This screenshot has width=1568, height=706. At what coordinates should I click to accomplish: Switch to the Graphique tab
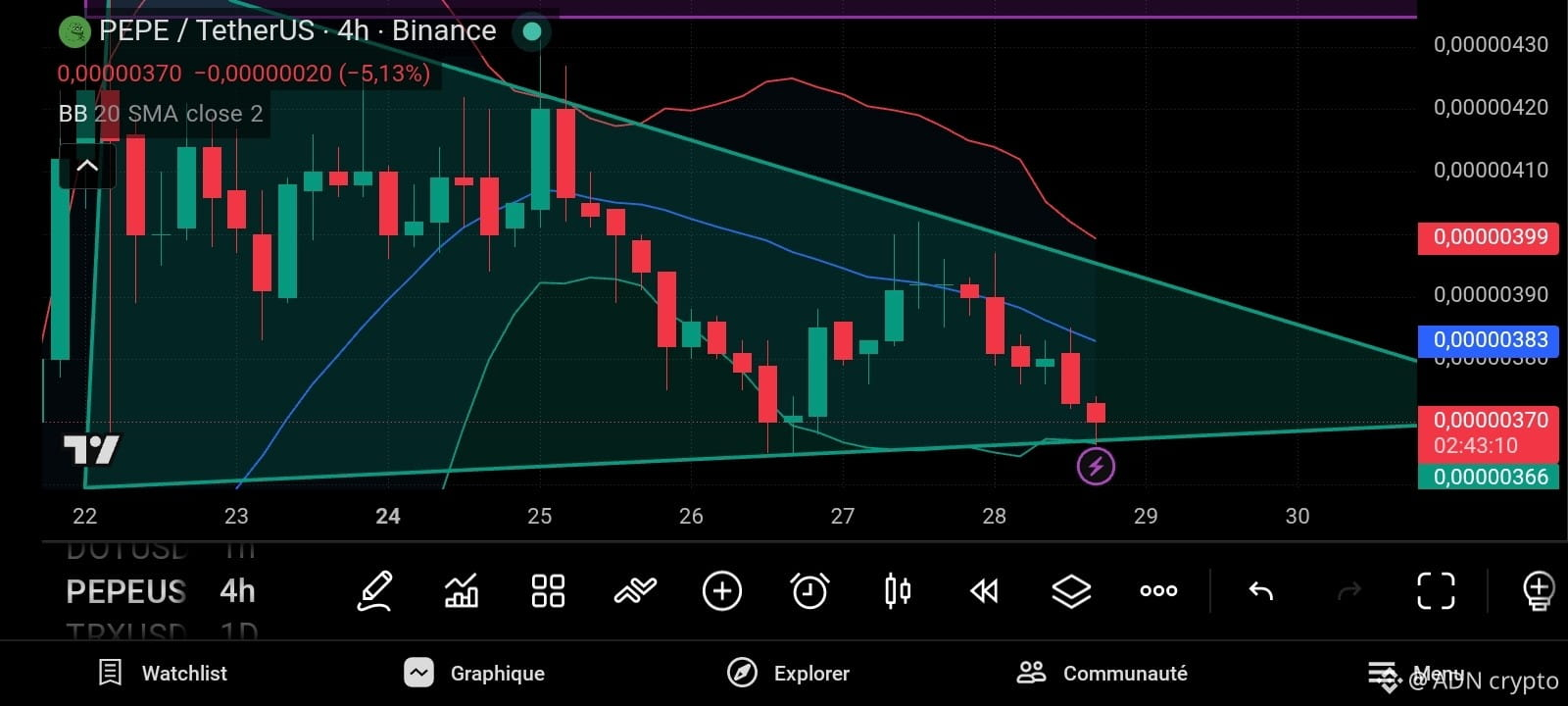pos(474,673)
